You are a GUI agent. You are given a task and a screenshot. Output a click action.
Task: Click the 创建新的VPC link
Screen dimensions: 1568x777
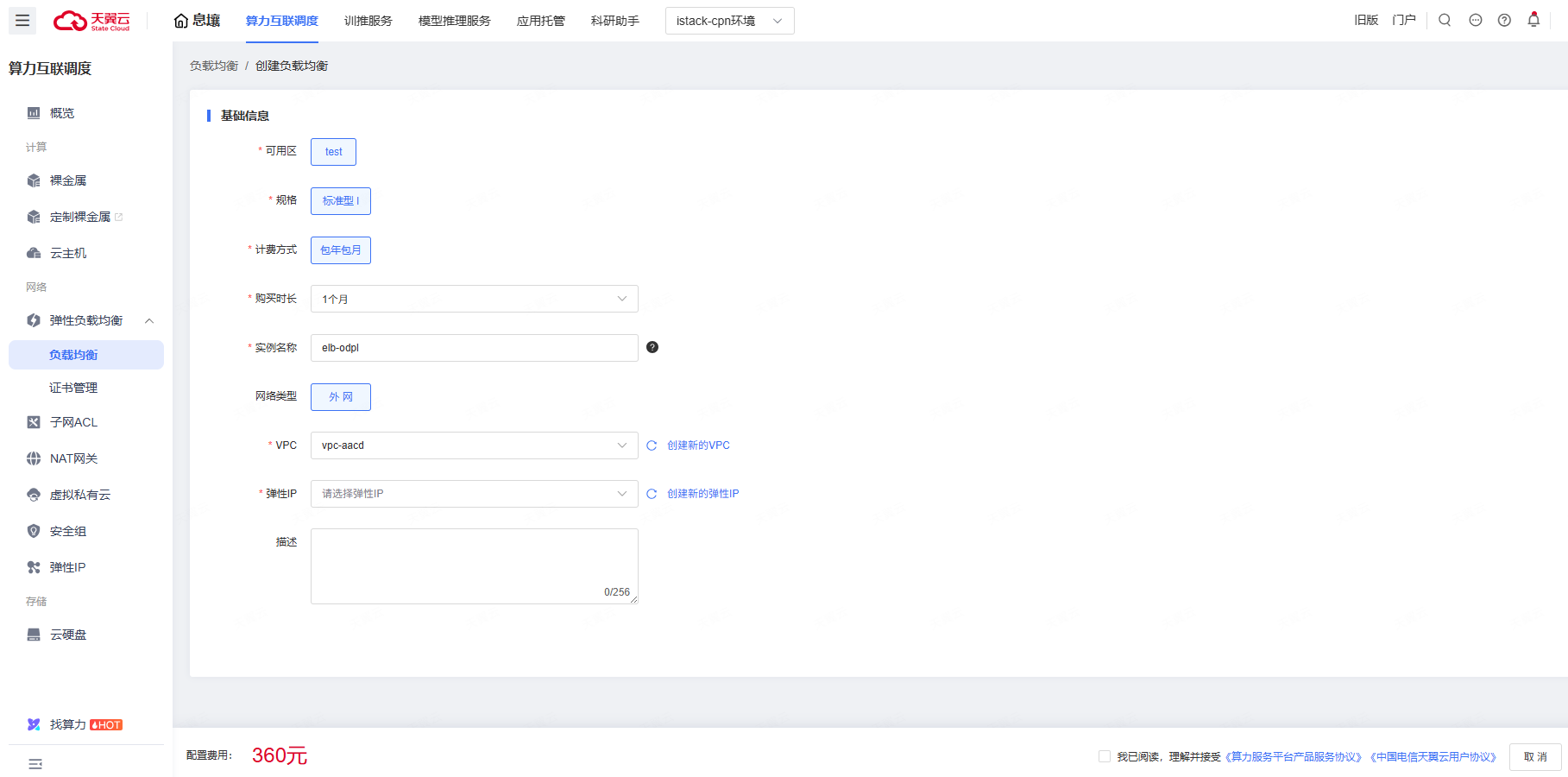(698, 445)
